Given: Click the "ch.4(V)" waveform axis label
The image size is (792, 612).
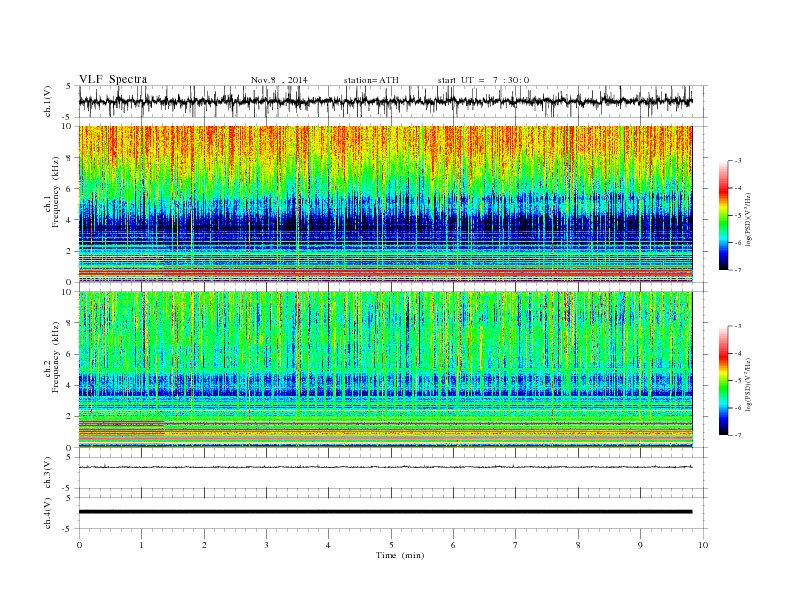Looking at the screenshot, I should pyautogui.click(x=48, y=513).
